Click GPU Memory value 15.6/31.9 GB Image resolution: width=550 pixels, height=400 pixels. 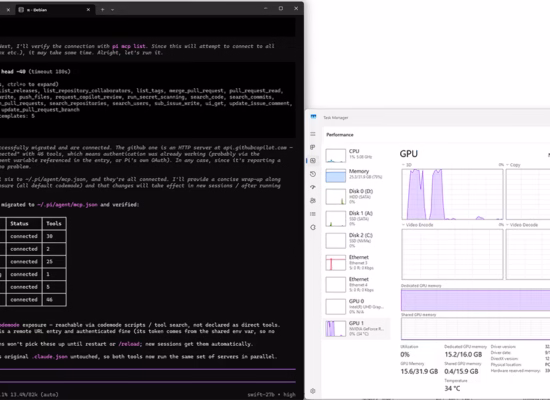pyautogui.click(x=419, y=372)
